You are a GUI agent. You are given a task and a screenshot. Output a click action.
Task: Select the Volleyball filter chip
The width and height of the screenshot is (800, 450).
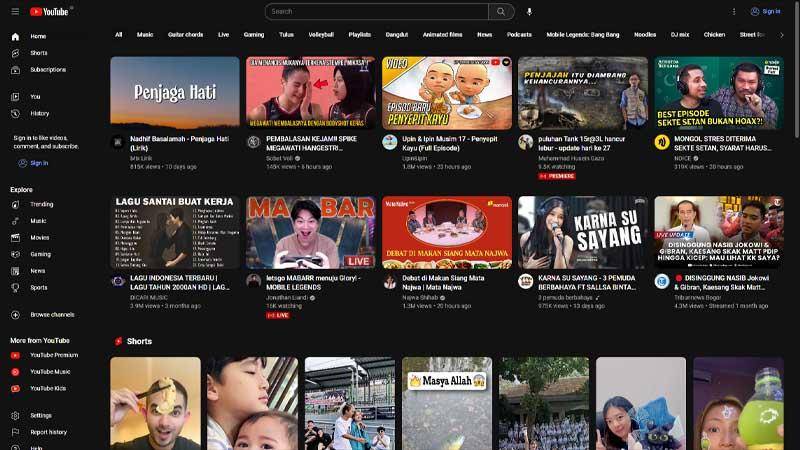[x=321, y=35]
